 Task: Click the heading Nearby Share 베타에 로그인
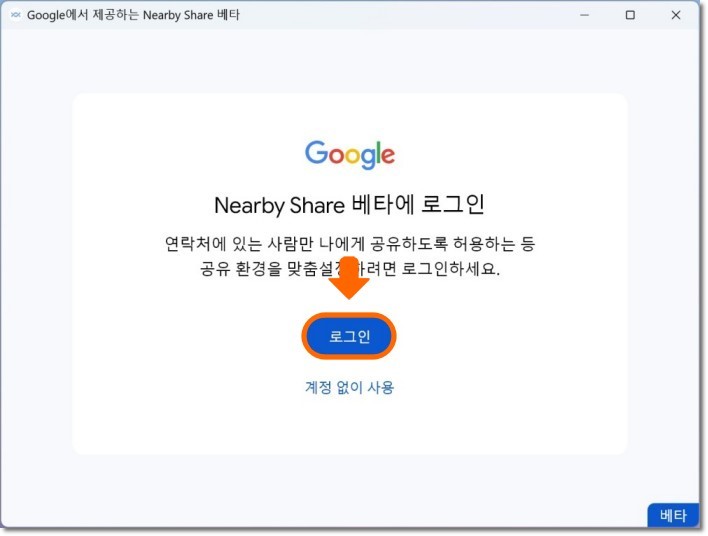349,205
